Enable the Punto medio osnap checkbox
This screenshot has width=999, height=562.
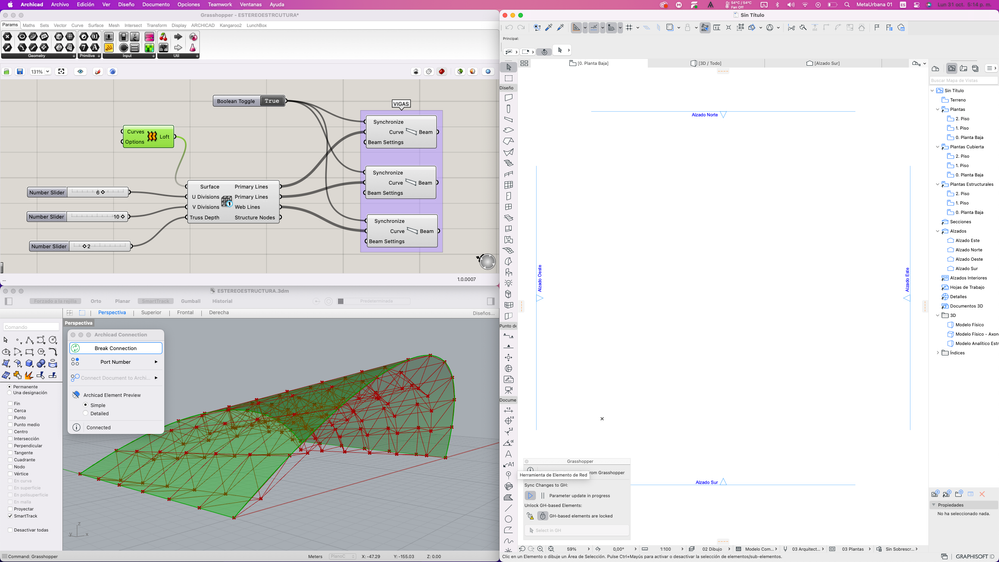10,425
